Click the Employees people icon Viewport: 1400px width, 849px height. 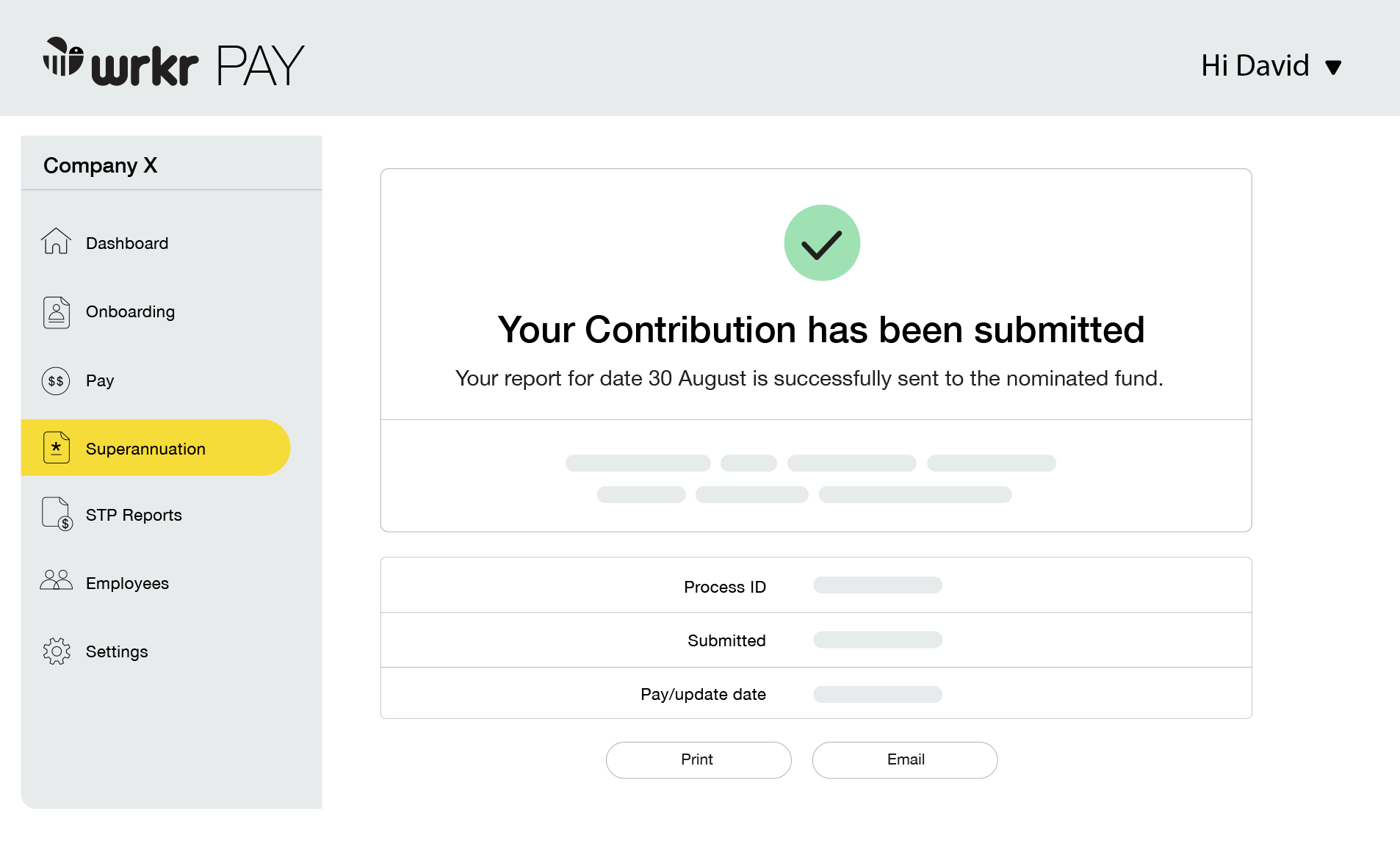(57, 580)
